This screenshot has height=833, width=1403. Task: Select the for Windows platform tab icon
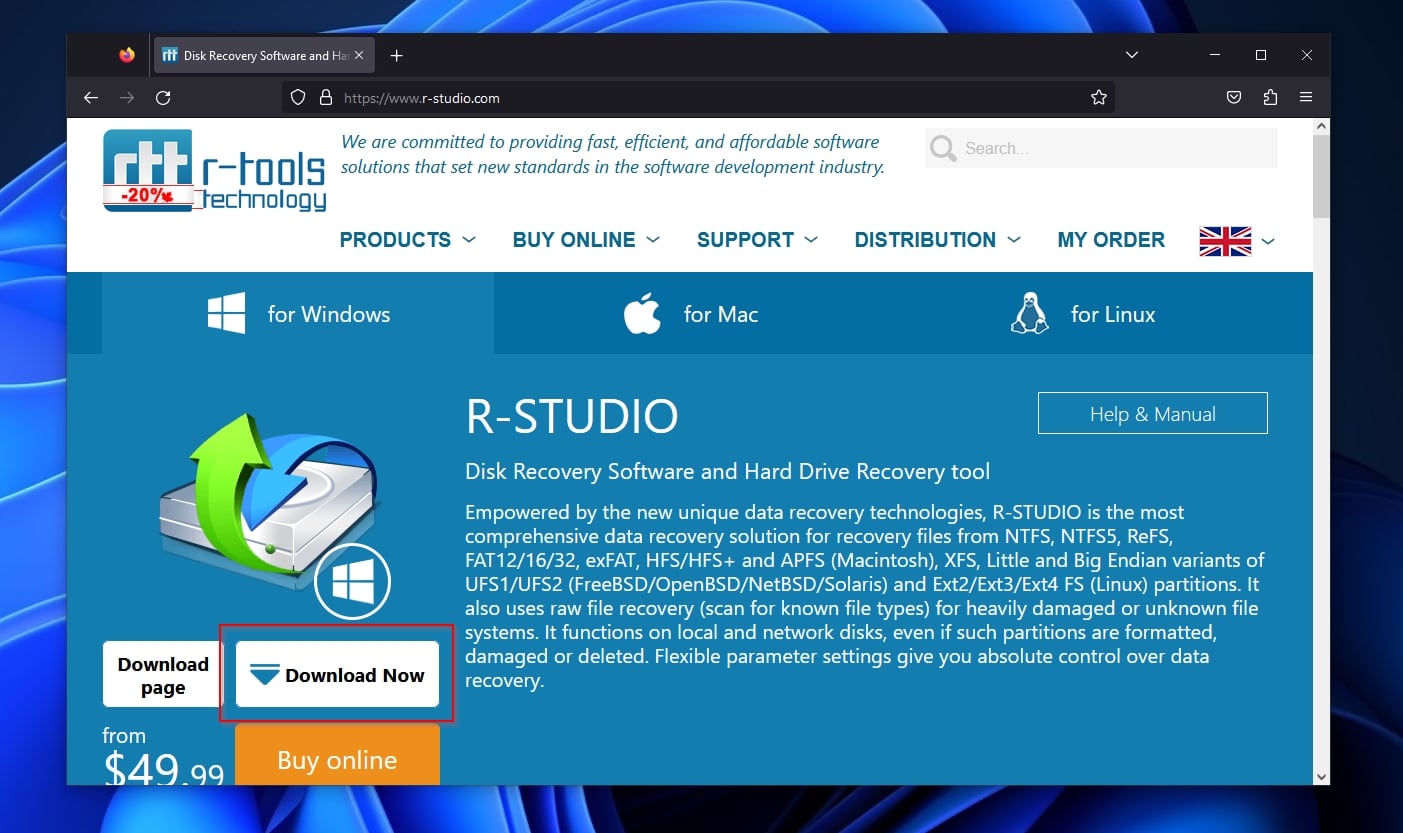[x=225, y=313]
